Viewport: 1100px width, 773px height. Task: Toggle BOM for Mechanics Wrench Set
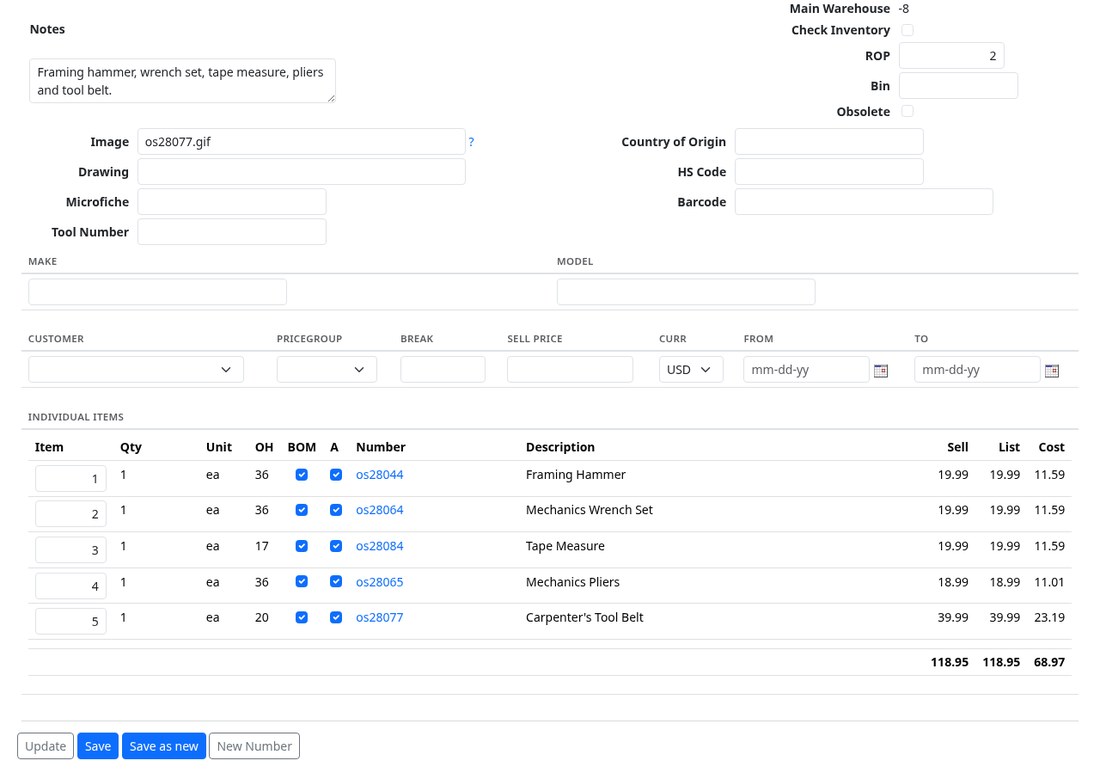click(x=302, y=510)
